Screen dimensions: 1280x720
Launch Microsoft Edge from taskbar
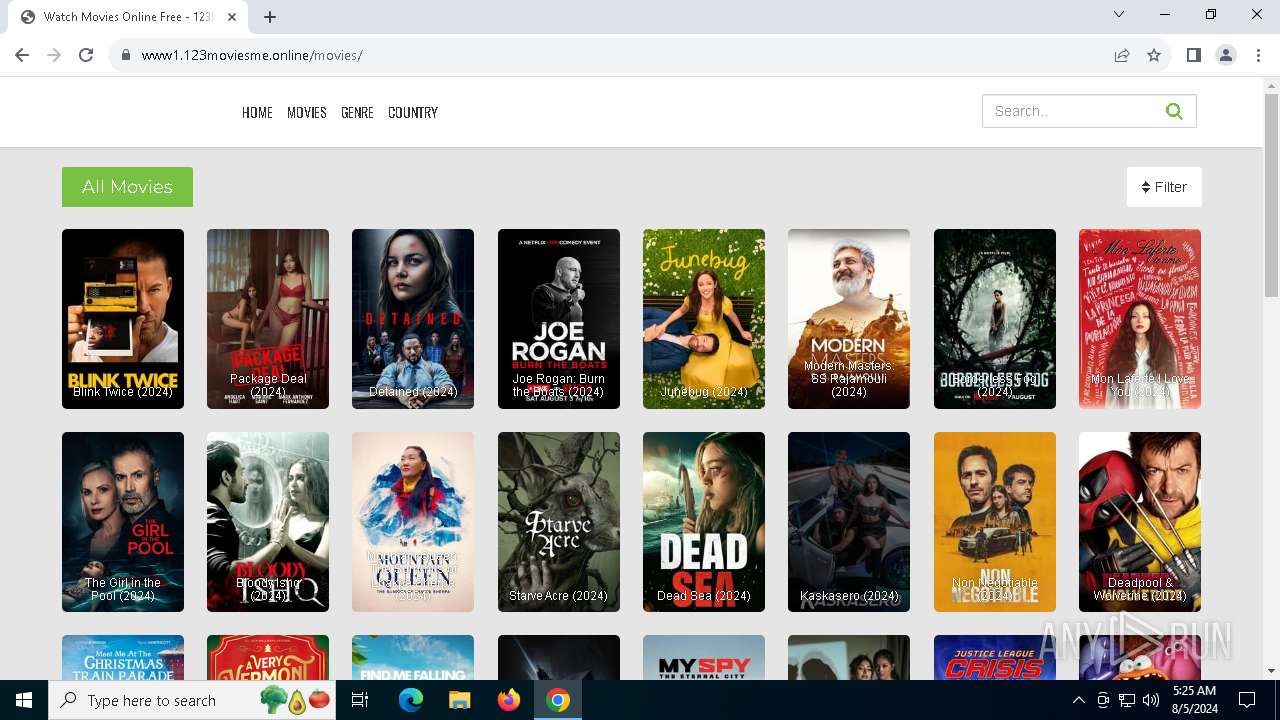pos(411,700)
